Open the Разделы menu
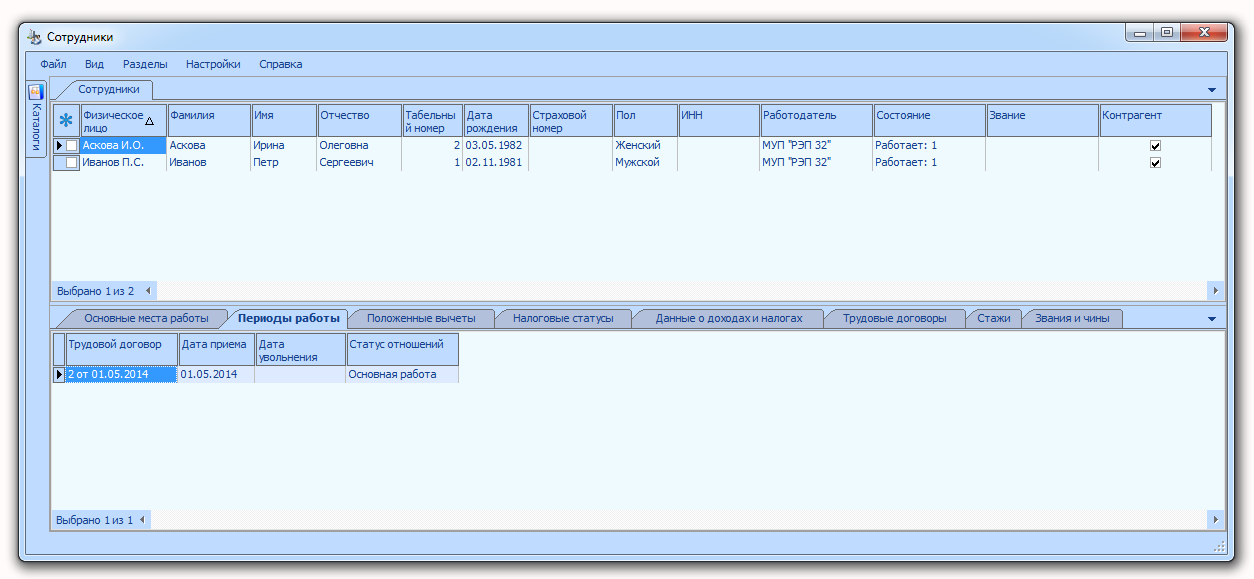 (145, 64)
